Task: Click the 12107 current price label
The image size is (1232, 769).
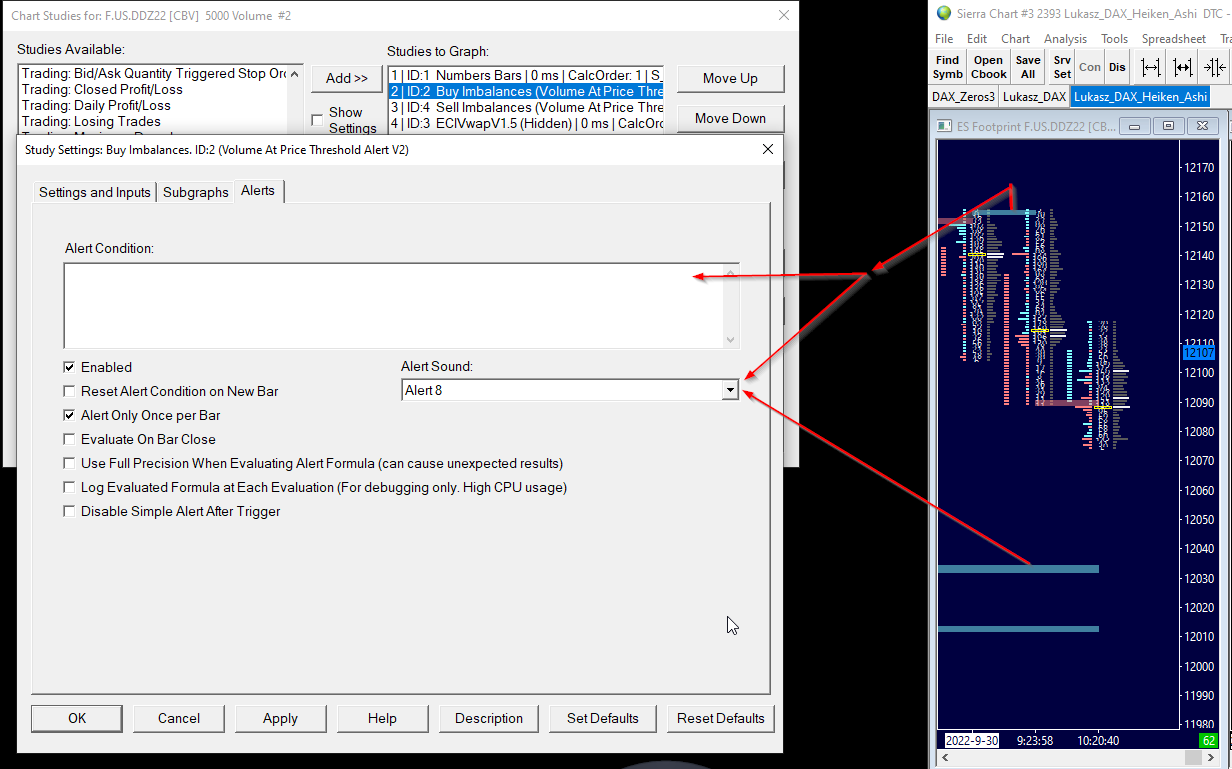Action: [x=1199, y=352]
